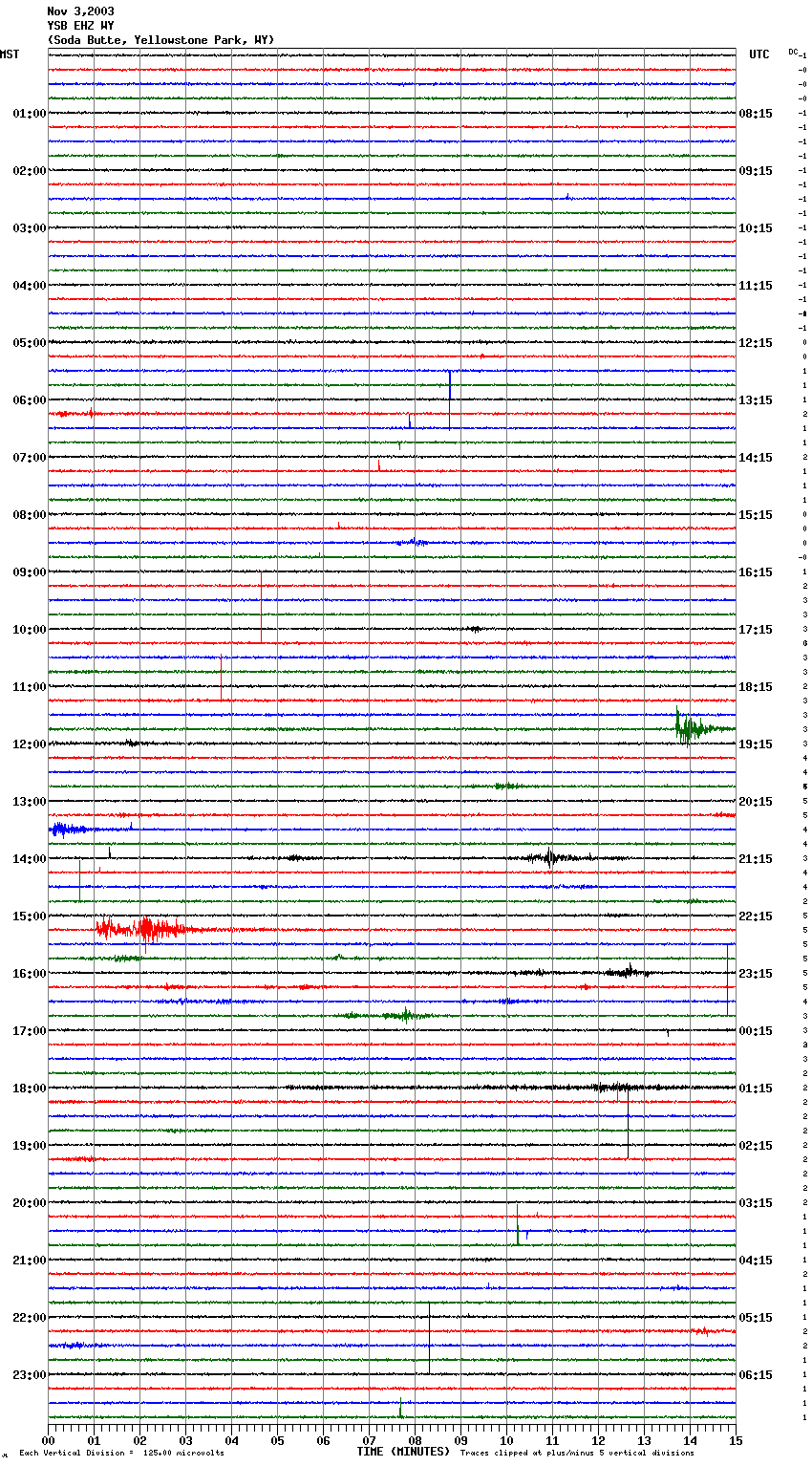Click the 09:15 UTC time label
Viewport: 812px width, 1466px height.
pyautogui.click(x=756, y=171)
